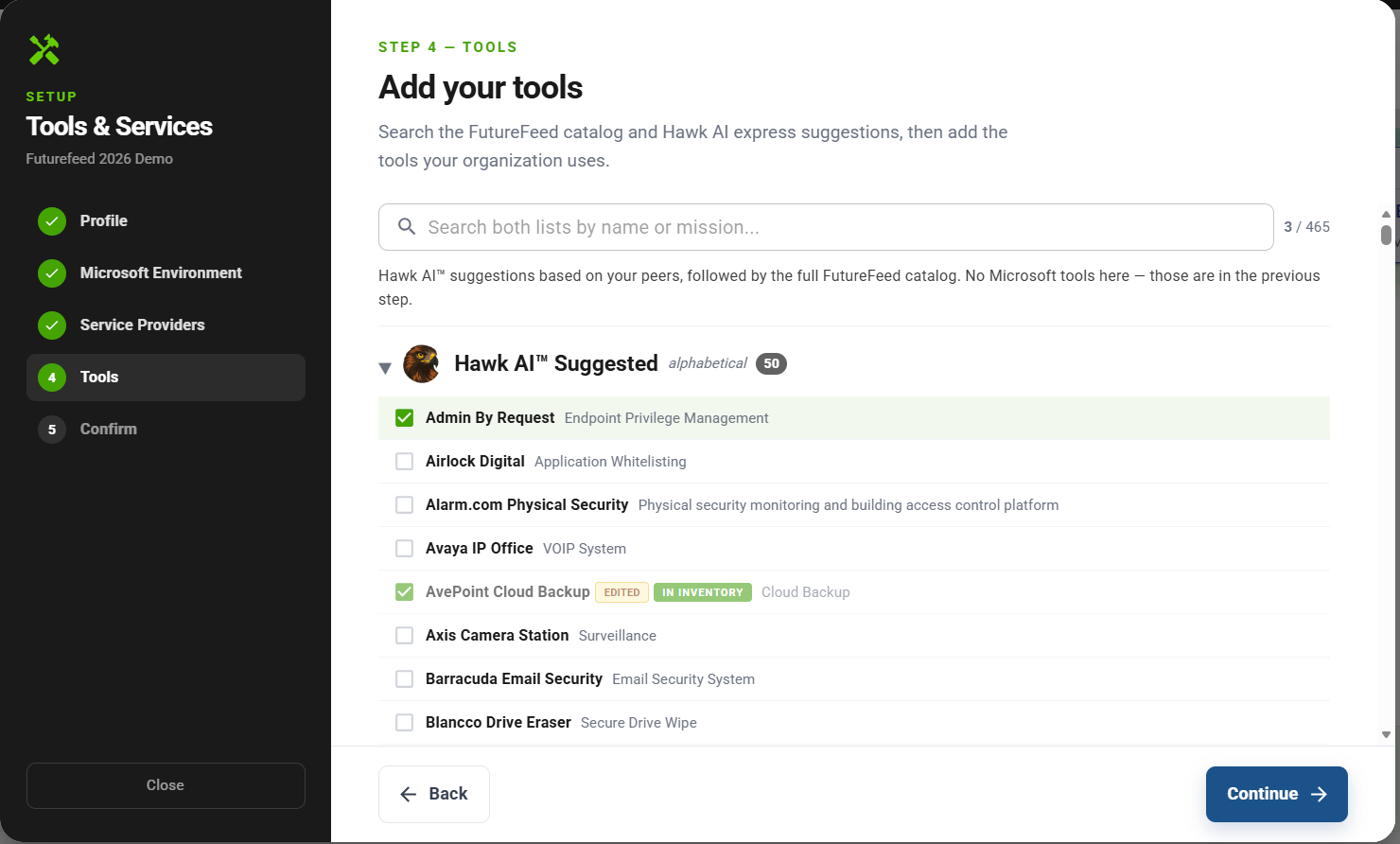Click the Microsoft Environment checkmark icon
This screenshot has width=1400, height=844.
tap(52, 273)
